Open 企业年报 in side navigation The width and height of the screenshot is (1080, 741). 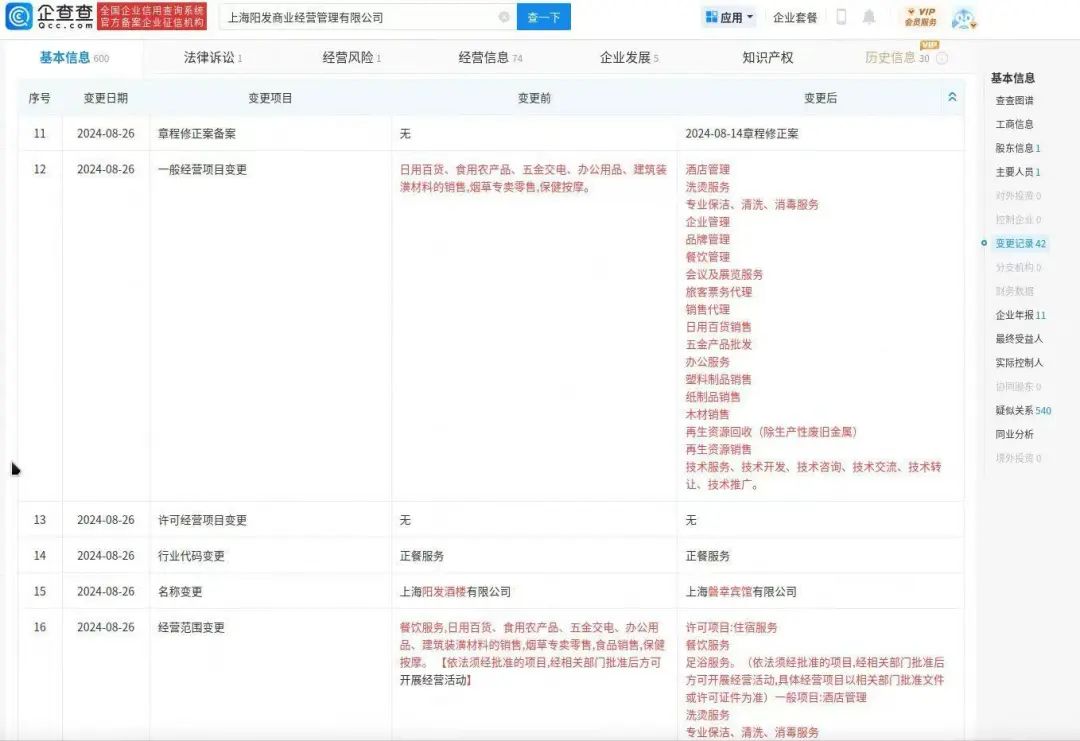point(1020,315)
